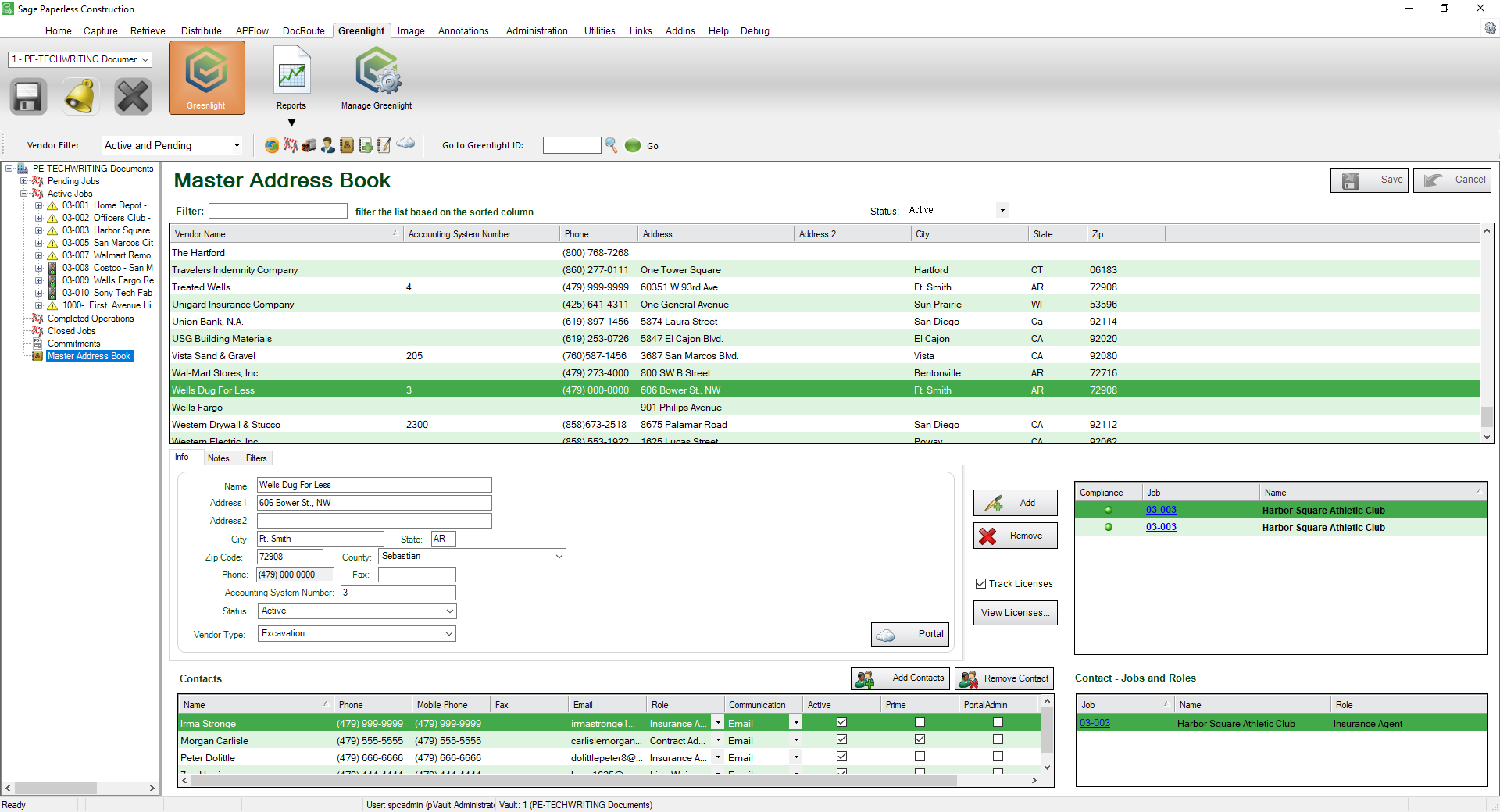Click the orange truck icon in toolbar
Screen dimensions: 1500x812
point(309,145)
